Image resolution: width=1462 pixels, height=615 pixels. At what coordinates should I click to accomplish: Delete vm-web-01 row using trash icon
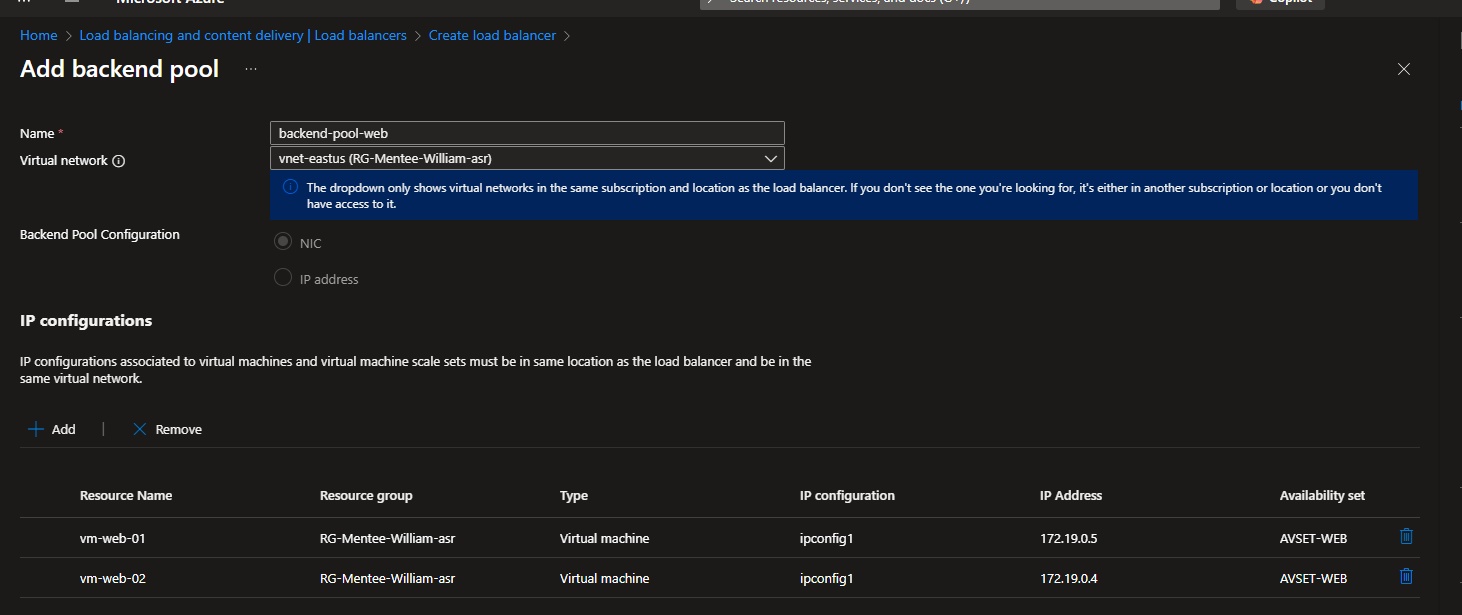[x=1406, y=537]
